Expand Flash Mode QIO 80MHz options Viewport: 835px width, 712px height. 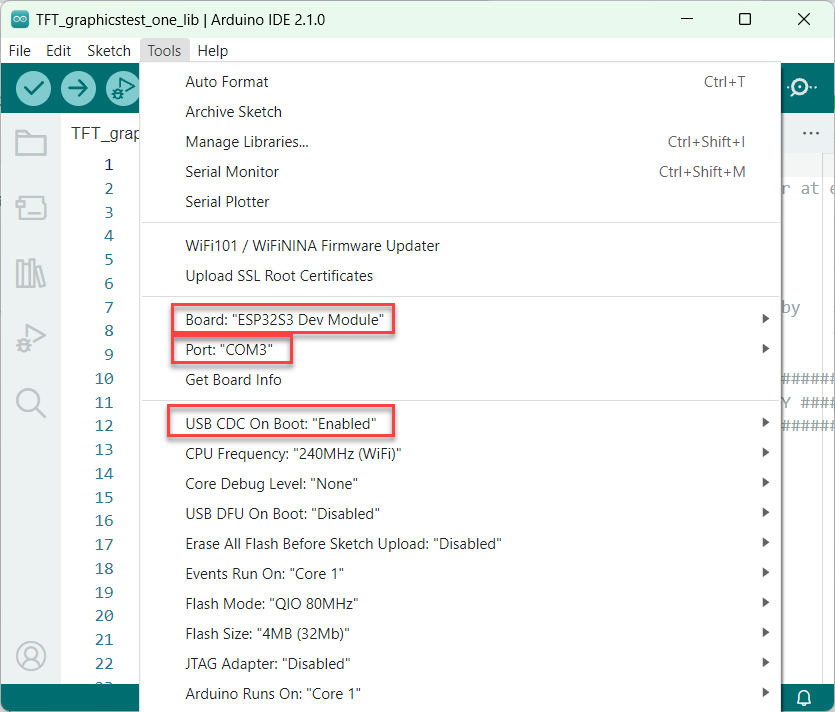click(x=461, y=603)
